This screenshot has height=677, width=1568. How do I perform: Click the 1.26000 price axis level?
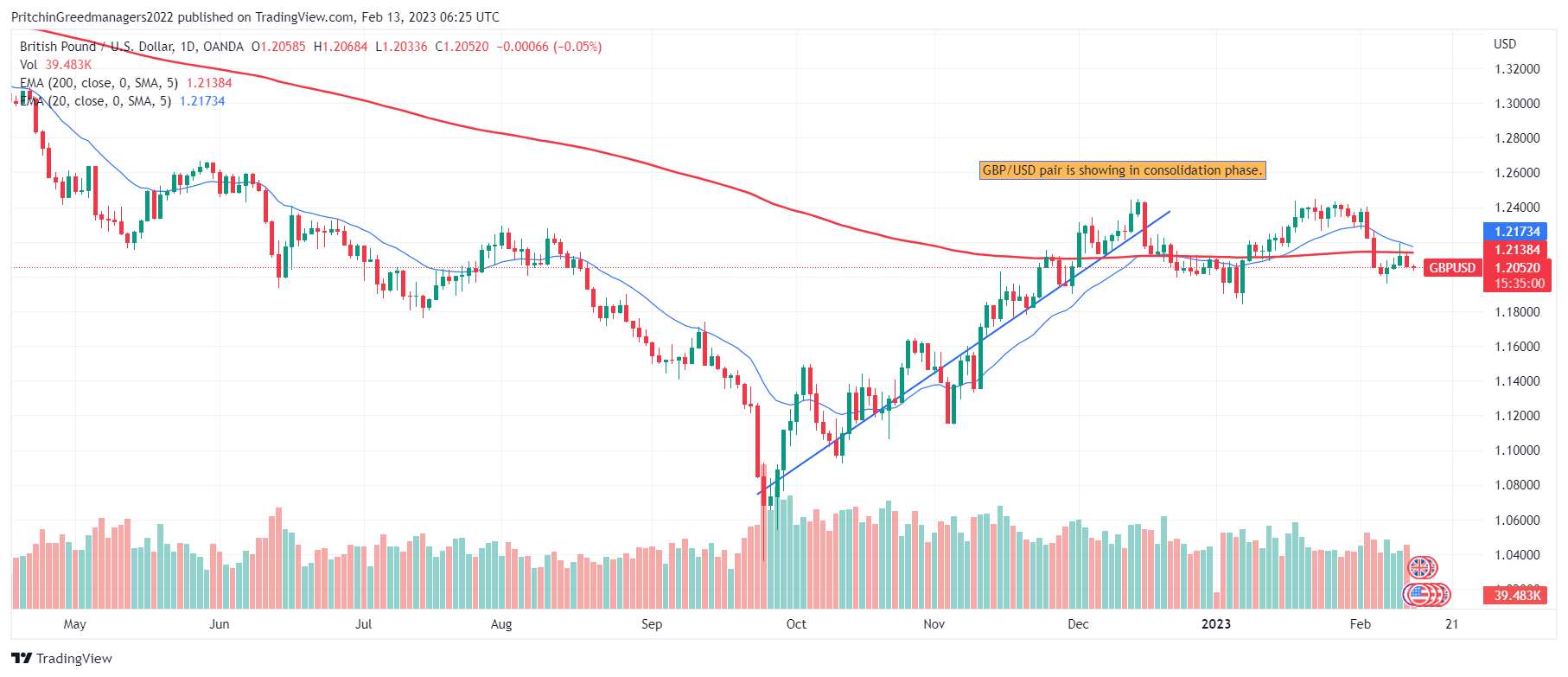1517,173
